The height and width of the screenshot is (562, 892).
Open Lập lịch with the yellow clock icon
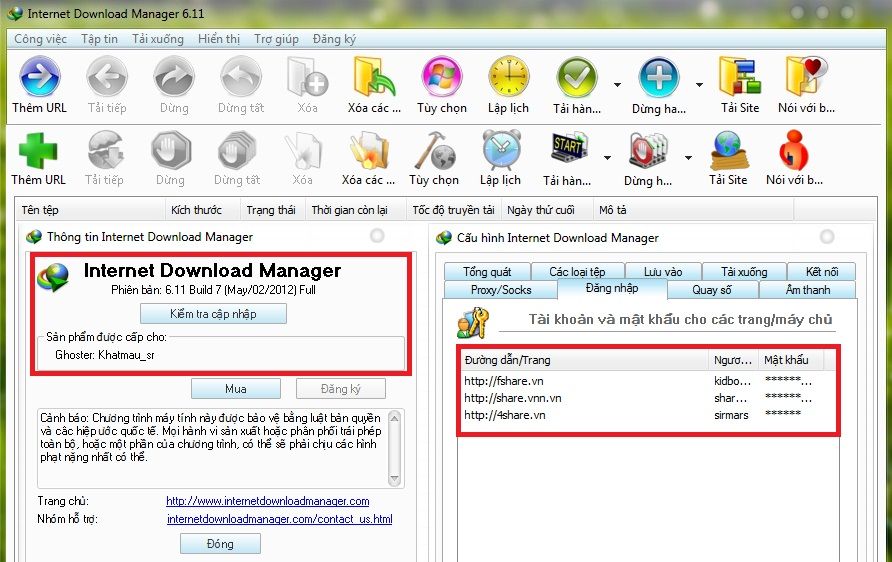pos(509,76)
